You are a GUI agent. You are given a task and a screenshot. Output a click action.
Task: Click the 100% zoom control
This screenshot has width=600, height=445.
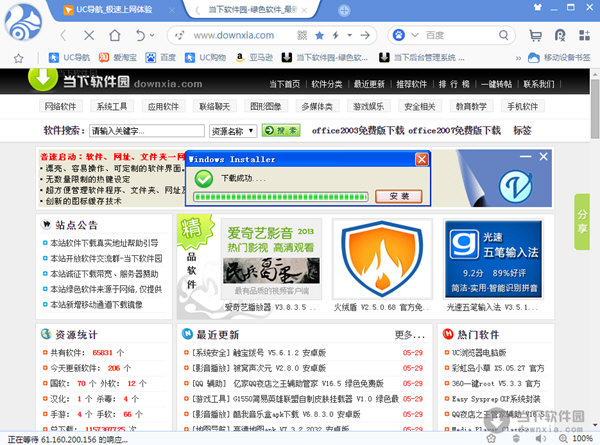click(576, 438)
